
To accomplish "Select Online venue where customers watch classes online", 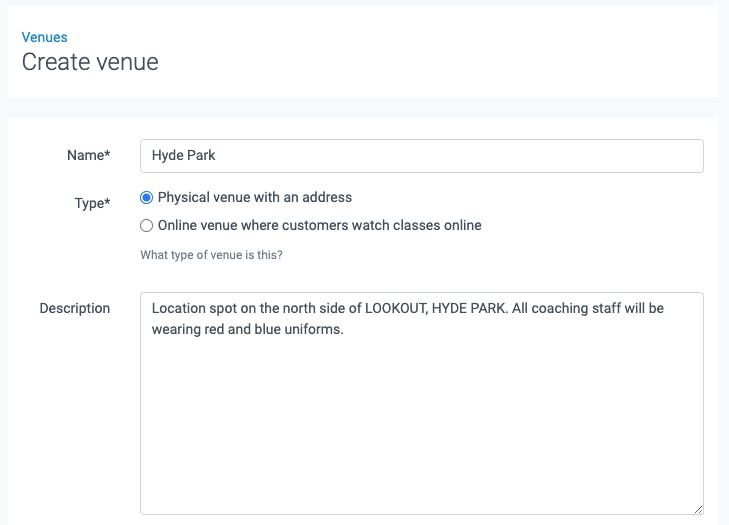I will click(146, 226).
